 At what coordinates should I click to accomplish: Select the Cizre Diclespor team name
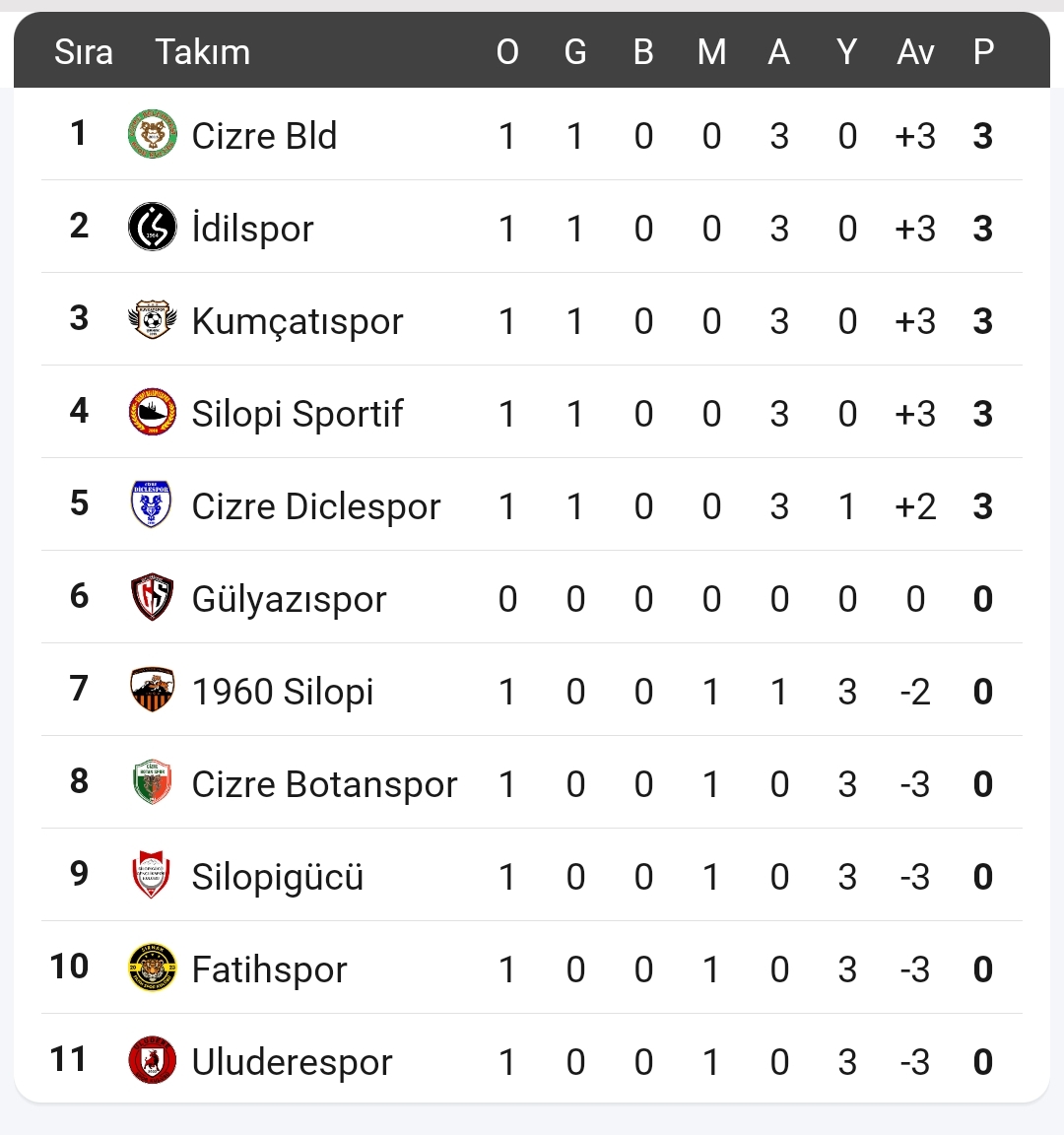point(316,506)
